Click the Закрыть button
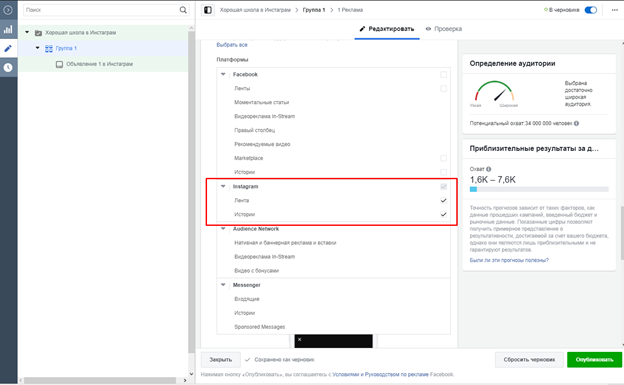The image size is (624, 385). (220, 360)
